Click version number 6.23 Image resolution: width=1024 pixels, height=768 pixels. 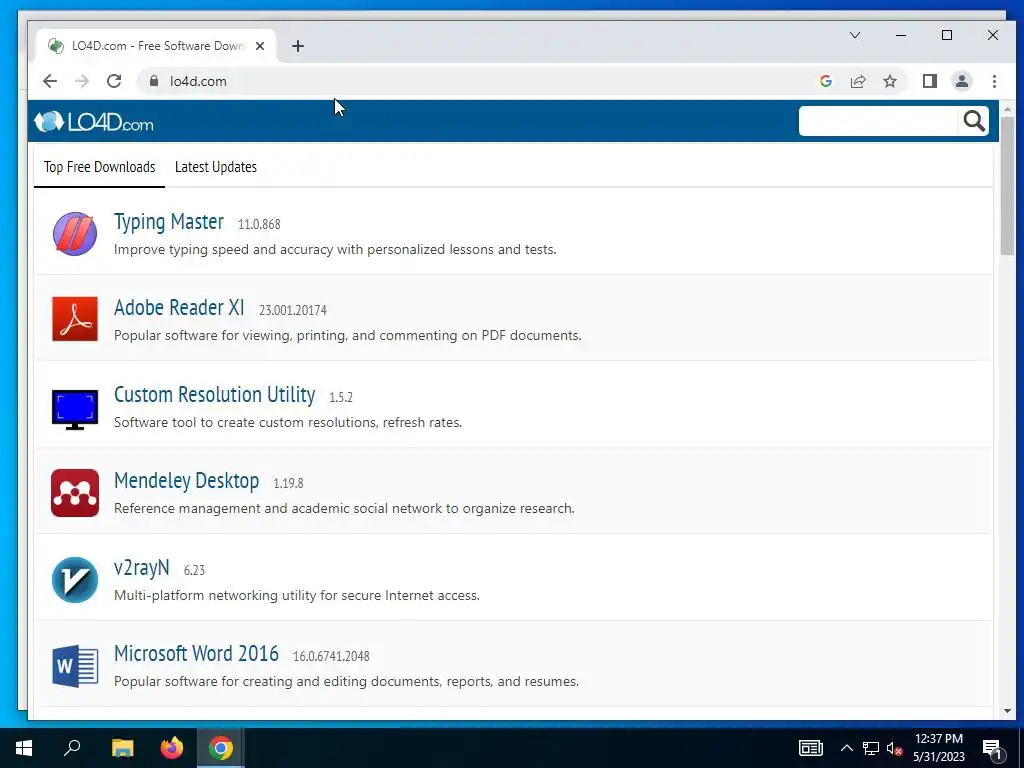[x=194, y=570]
